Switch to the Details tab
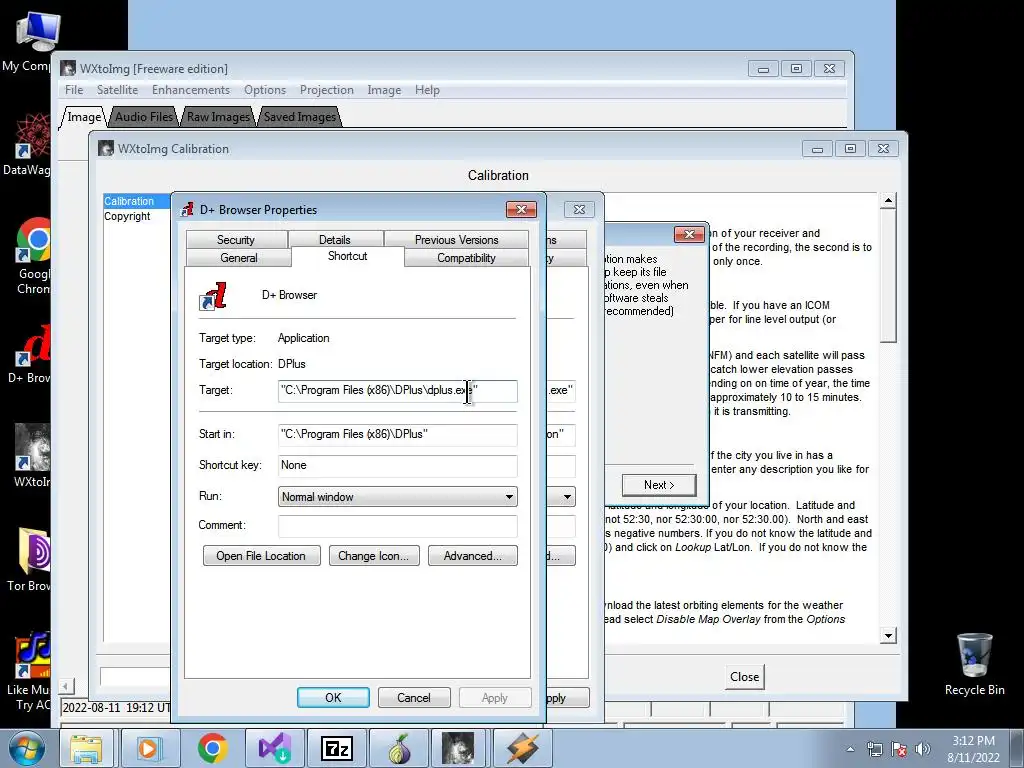This screenshot has width=1024, height=768. coord(334,240)
